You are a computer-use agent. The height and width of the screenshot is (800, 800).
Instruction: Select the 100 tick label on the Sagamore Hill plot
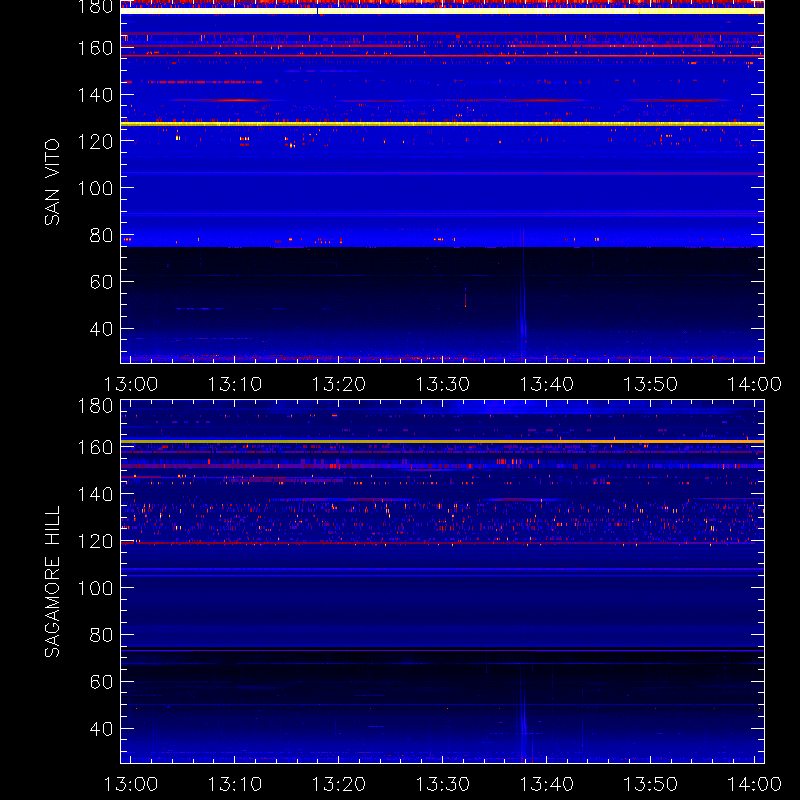click(95, 588)
